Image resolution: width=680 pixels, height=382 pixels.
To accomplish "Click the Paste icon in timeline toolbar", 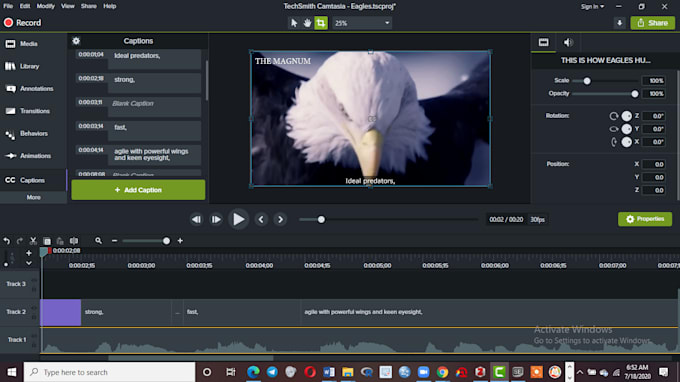I will click(x=60, y=241).
